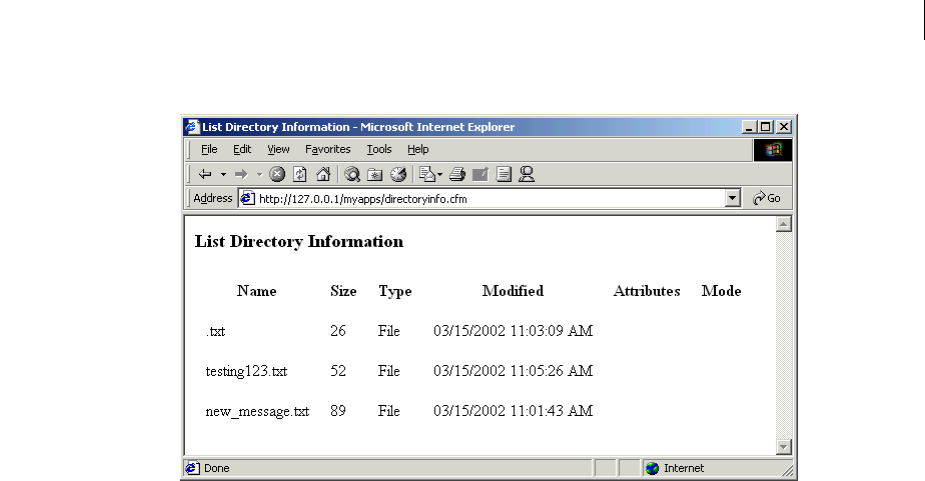Click the 11:03:09 AM modified date
This screenshot has height=481, width=925.
tap(513, 331)
